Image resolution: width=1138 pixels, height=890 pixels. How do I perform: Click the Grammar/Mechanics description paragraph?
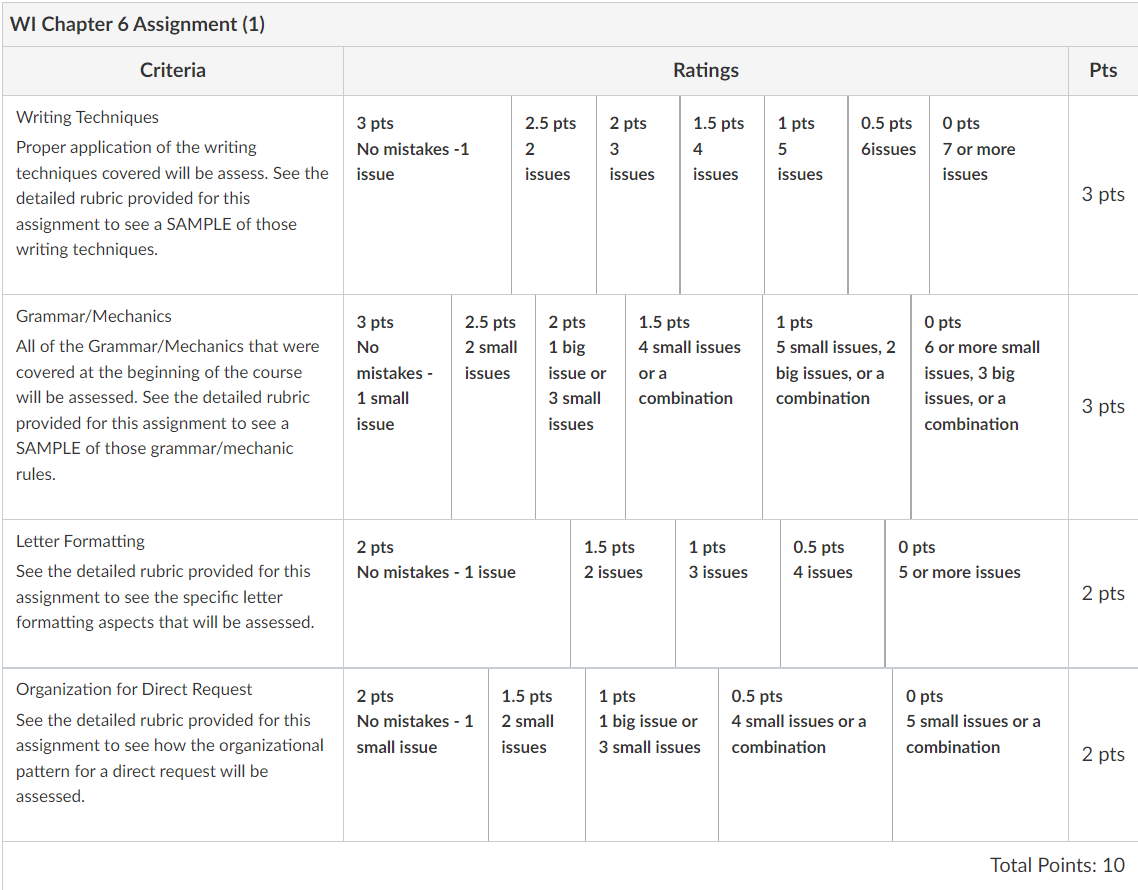pyautogui.click(x=168, y=410)
